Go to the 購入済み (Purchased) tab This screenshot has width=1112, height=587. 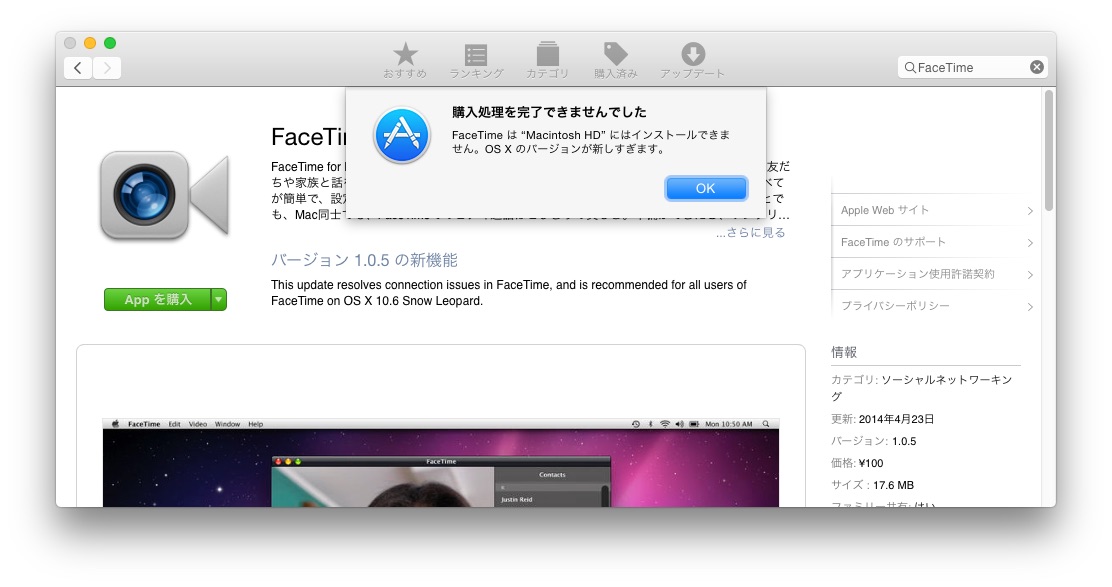[616, 60]
